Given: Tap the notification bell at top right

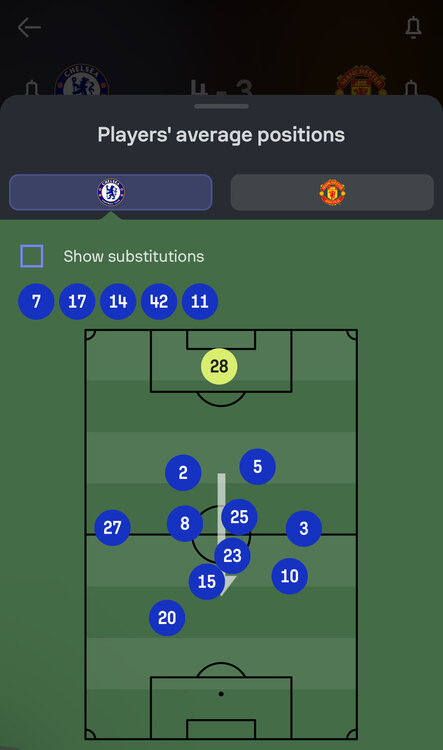Looking at the screenshot, I should (x=413, y=27).
